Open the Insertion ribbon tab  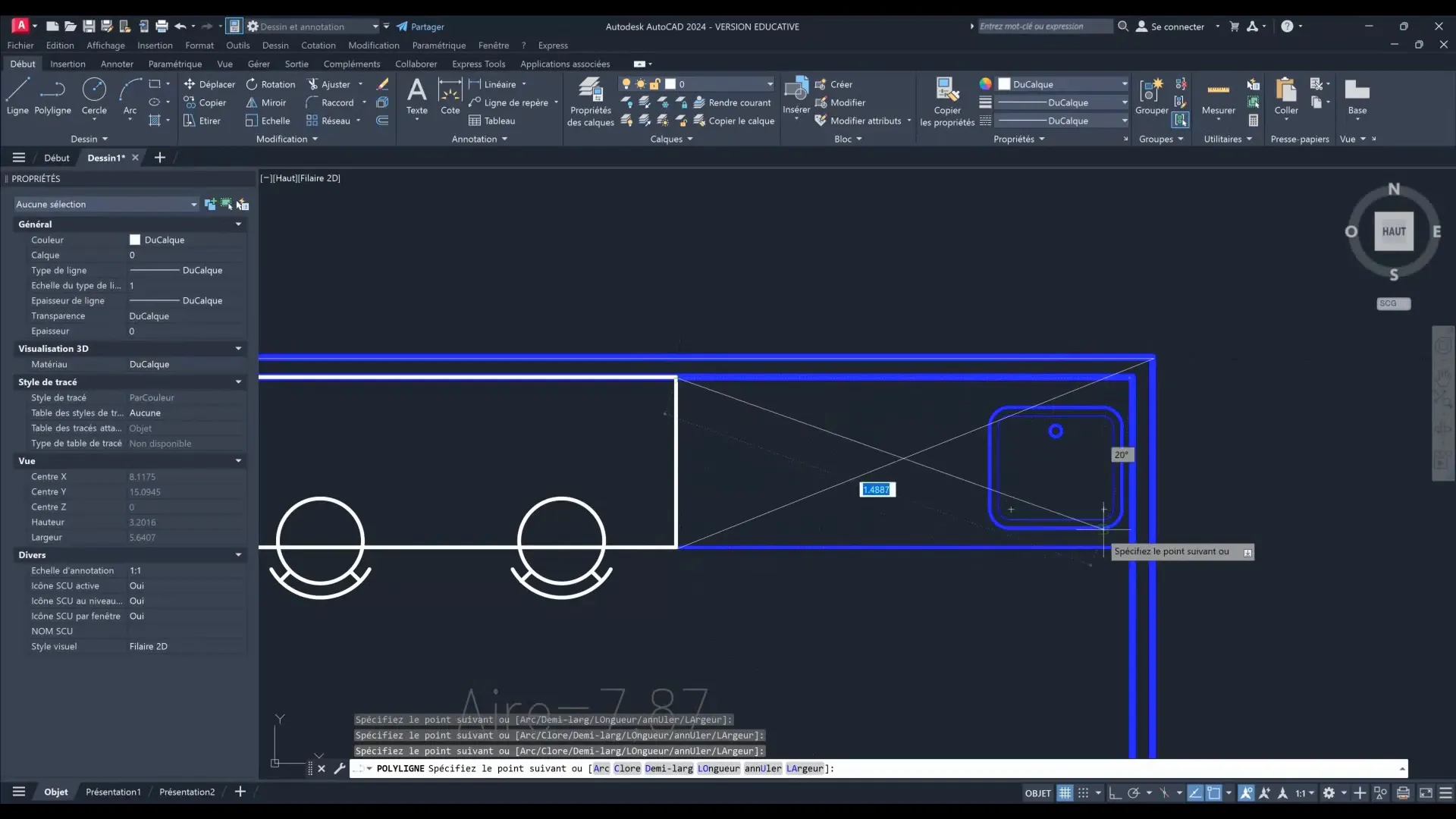[x=67, y=64]
